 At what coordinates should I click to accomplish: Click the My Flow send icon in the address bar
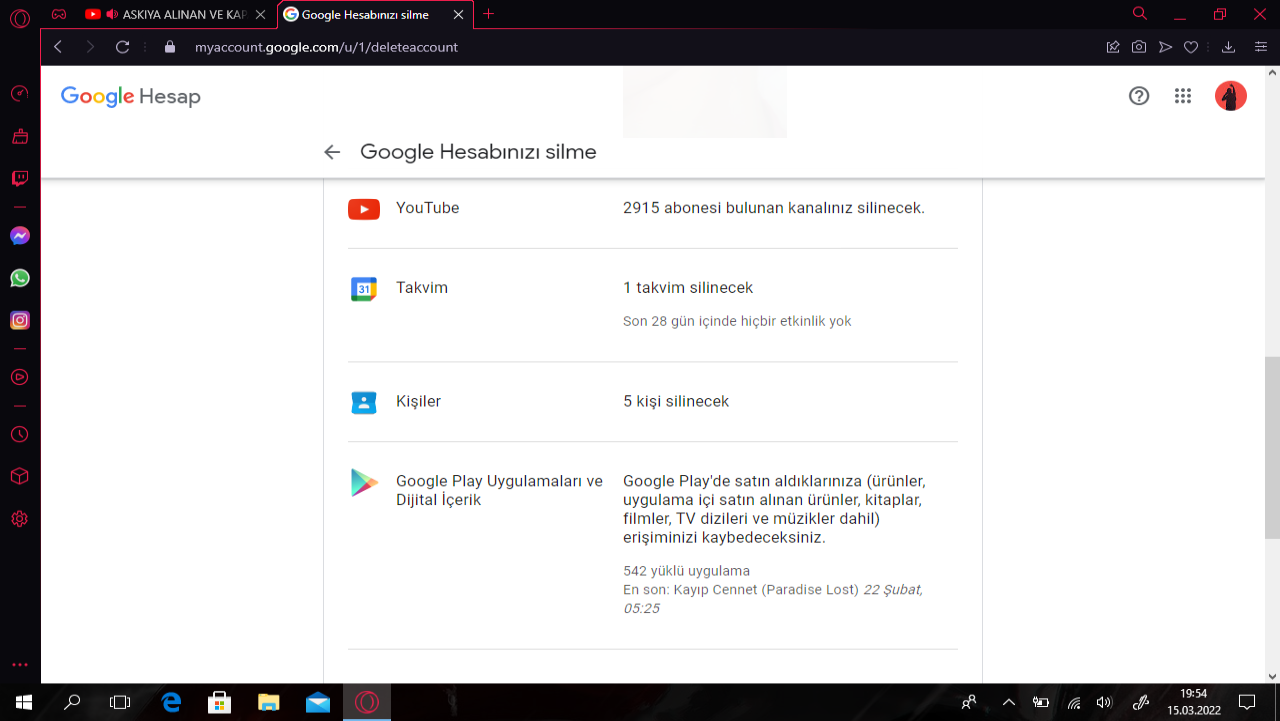[x=1165, y=47]
